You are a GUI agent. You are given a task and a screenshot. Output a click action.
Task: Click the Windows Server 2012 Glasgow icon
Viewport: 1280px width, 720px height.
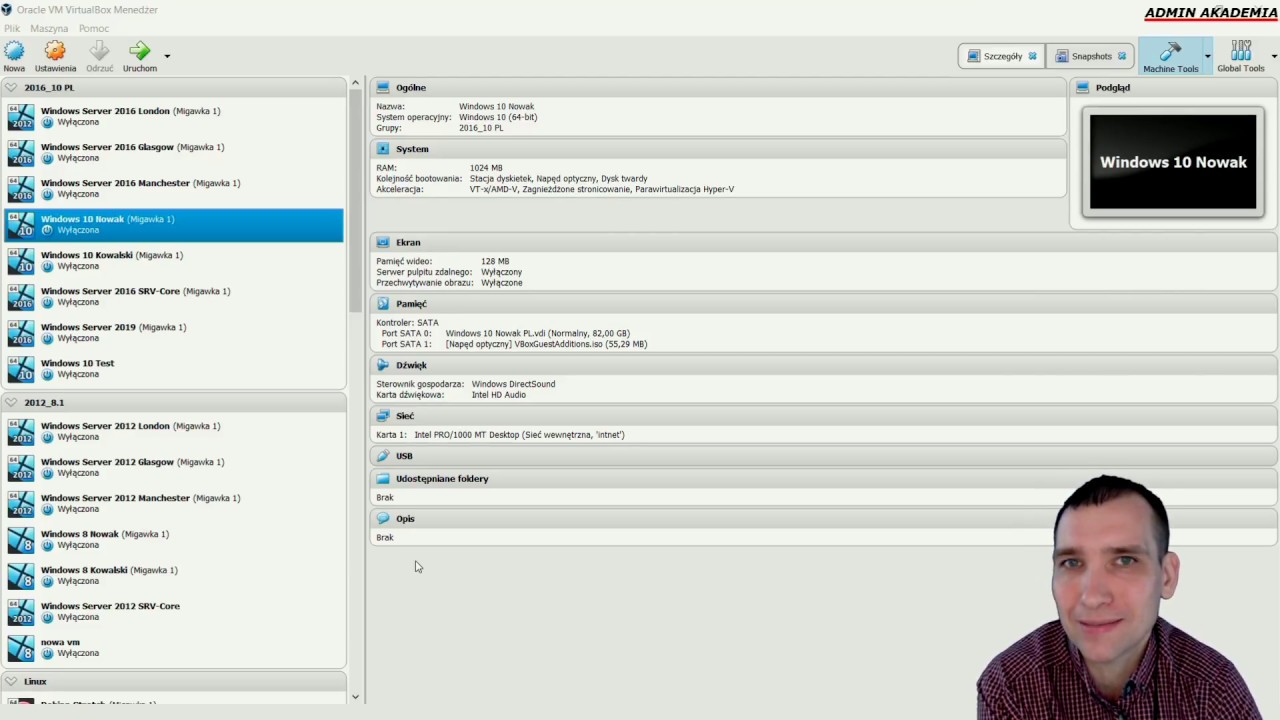[21, 468]
